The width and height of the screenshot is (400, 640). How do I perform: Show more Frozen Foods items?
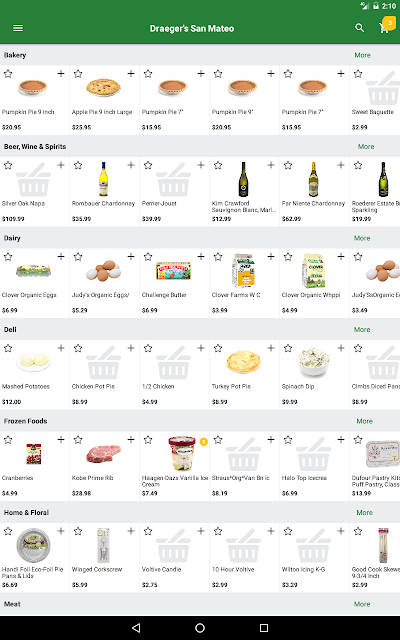(364, 421)
